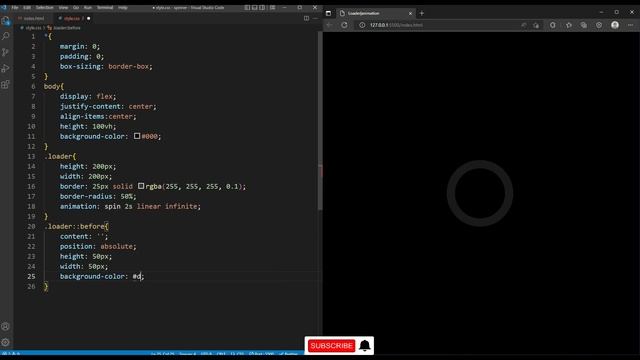Click 'absolute' value on line 22
The image size is (640, 360).
116,246
